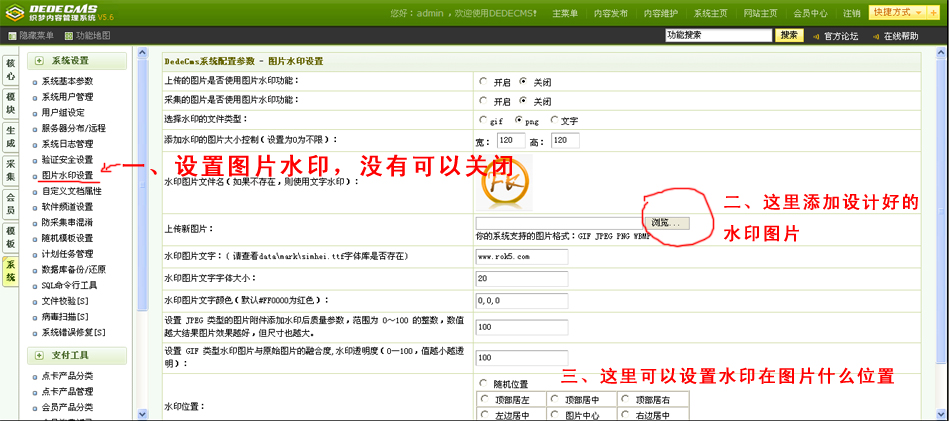Click the 隐藏菜单 hide-menu icon
The height and width of the screenshot is (421, 950).
[12, 36]
